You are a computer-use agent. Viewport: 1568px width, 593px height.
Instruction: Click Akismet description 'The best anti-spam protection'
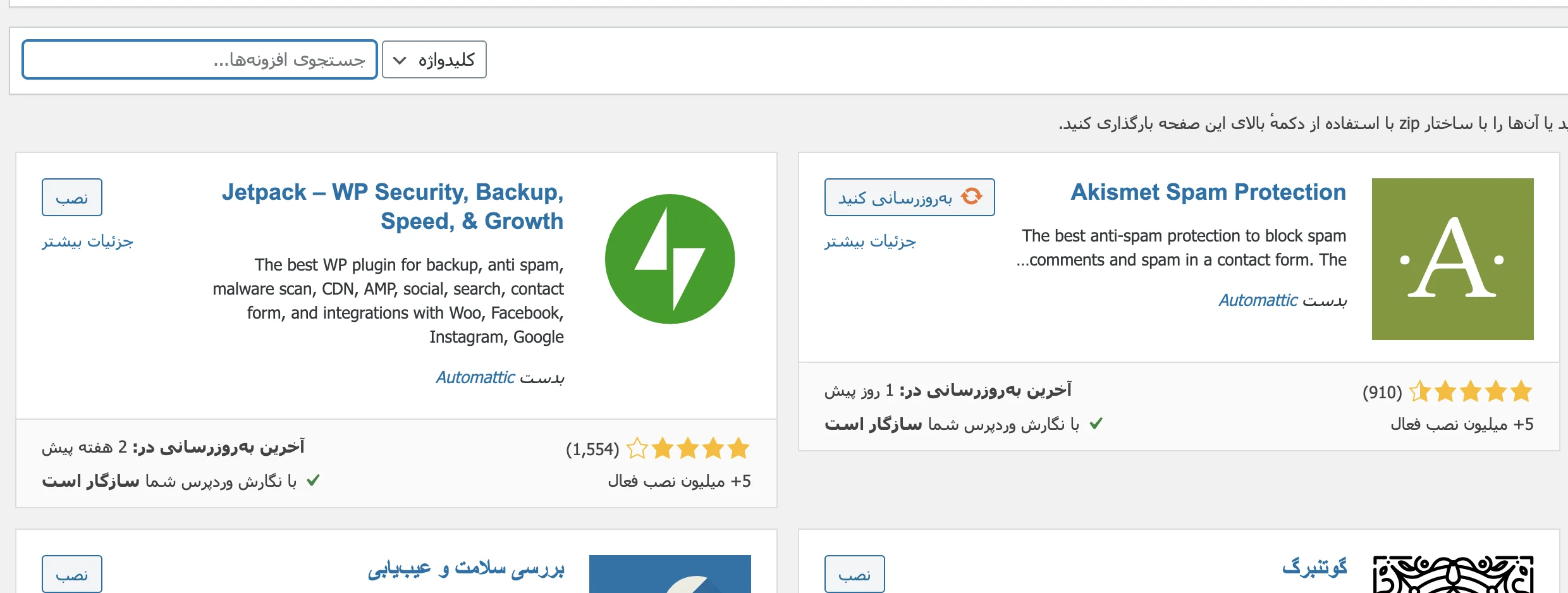pyautogui.click(x=1182, y=248)
